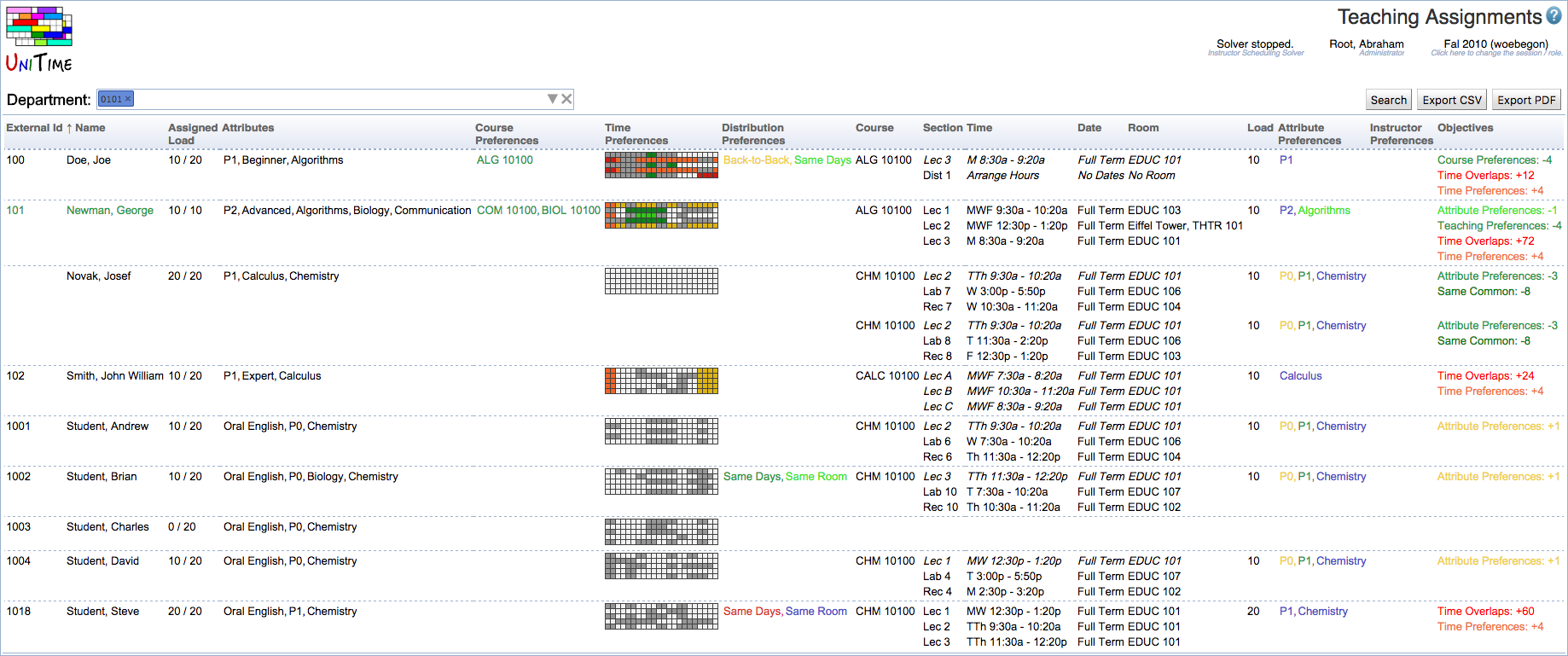Image resolution: width=1568 pixels, height=656 pixels.
Task: Click CALC 10100 course cell
Action: pyautogui.click(x=887, y=375)
